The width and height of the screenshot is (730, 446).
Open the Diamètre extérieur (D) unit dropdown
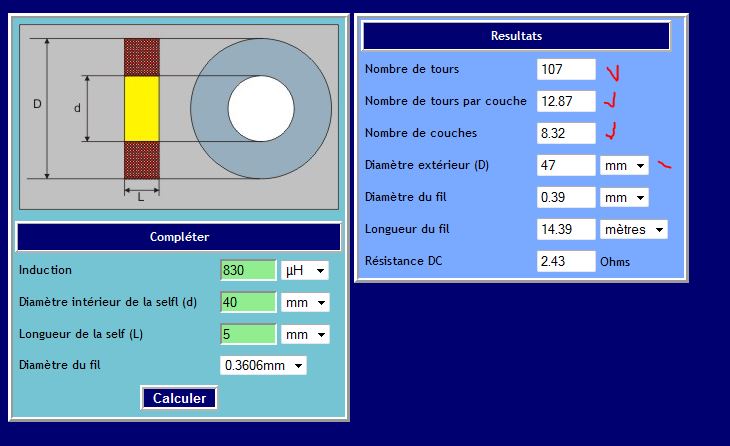pos(624,165)
